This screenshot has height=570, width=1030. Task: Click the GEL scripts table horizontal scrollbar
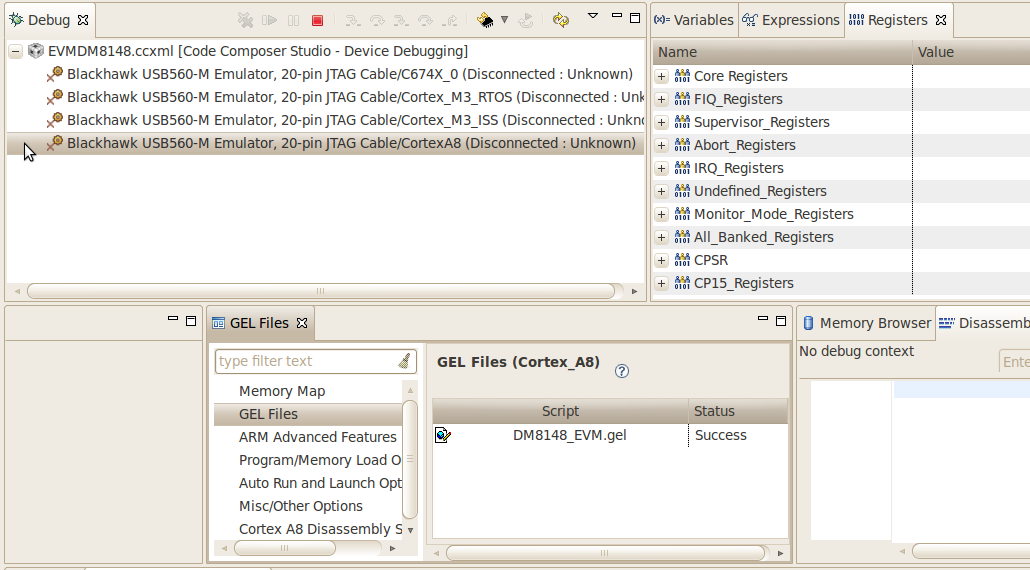[x=605, y=553]
